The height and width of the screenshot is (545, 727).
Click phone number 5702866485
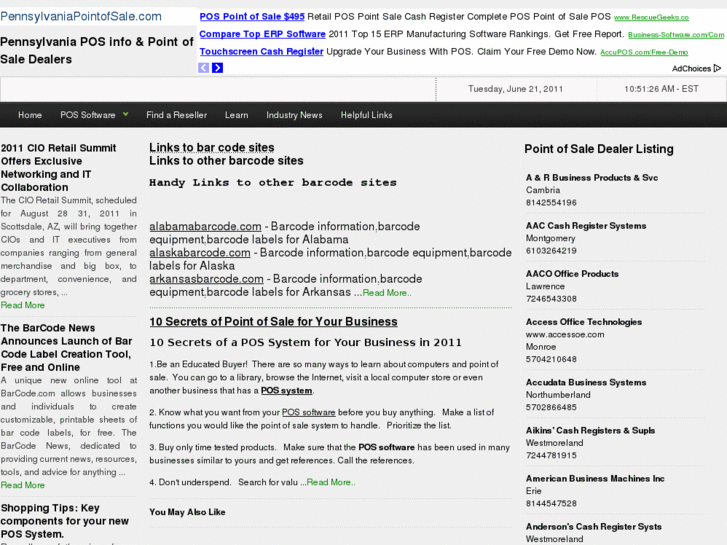click(x=551, y=407)
